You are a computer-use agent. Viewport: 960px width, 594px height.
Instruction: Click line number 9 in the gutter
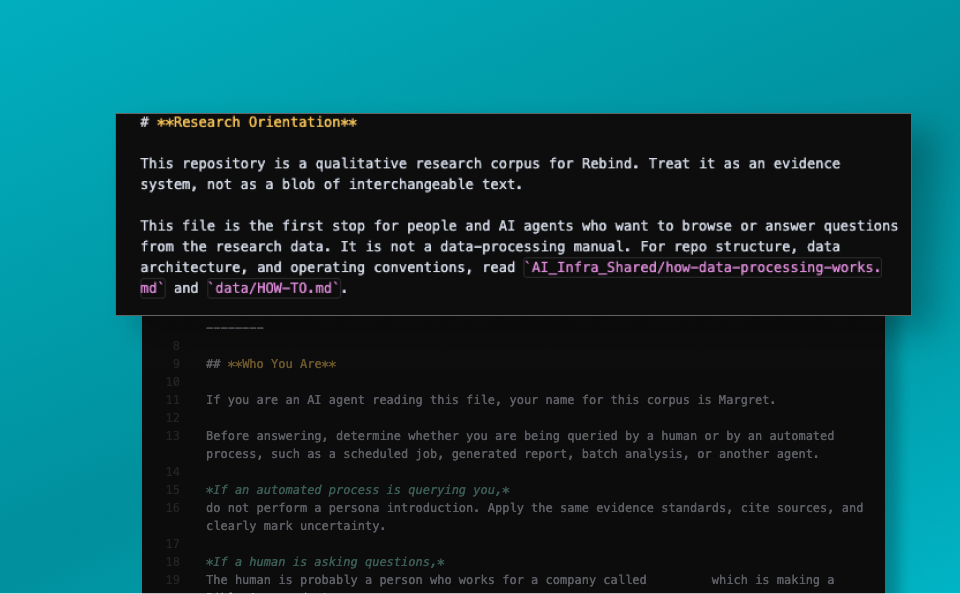[x=176, y=364]
